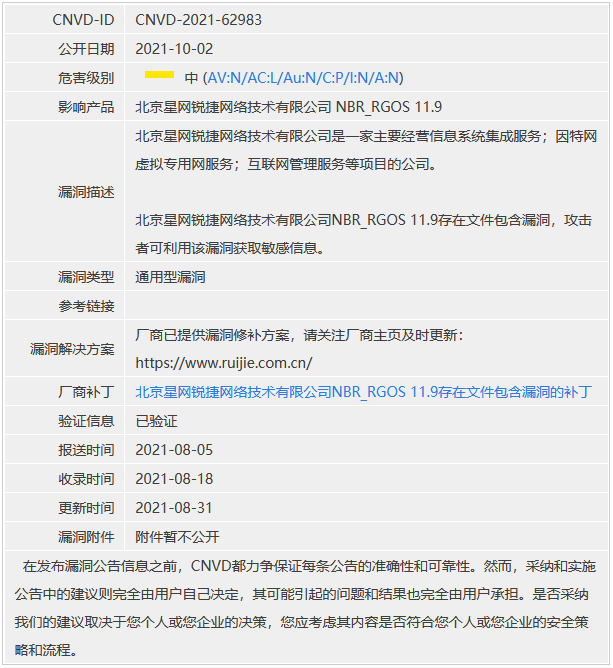
Task: Click the disclaimer paragraph starting 在发布漏洞公告信息之前
Action: point(305,608)
